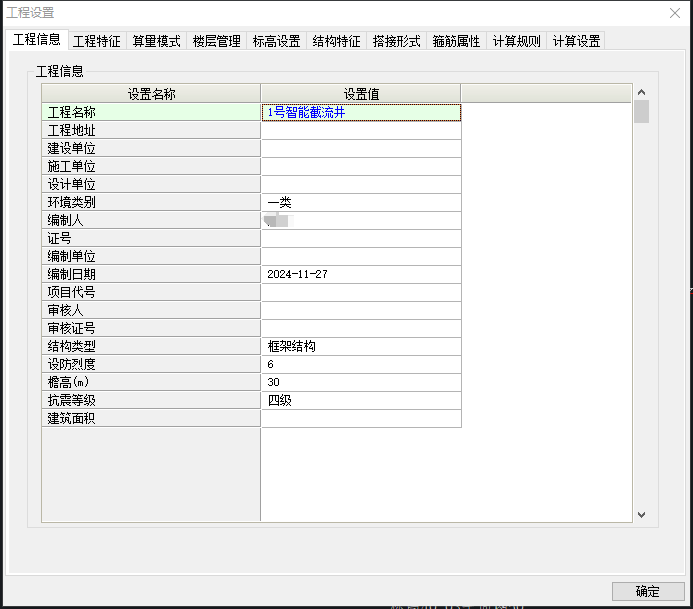
Task: Click the 工程地址 value cell
Action: (361, 130)
